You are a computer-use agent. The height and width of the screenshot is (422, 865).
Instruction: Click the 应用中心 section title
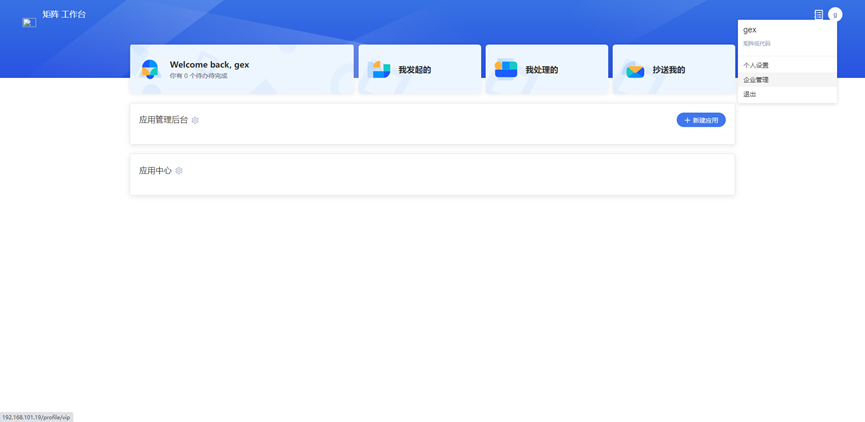pyautogui.click(x=155, y=171)
